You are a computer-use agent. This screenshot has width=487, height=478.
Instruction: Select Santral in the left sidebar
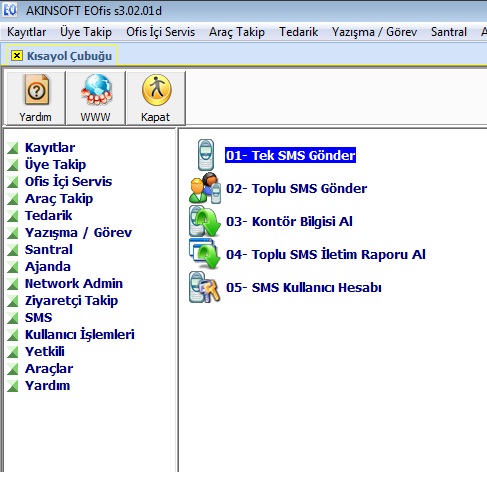[49, 250]
